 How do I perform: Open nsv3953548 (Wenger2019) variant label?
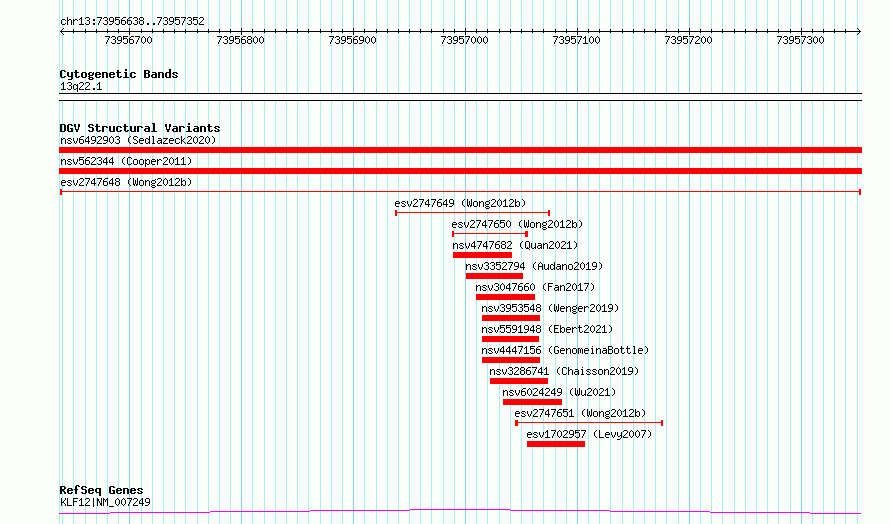[550, 308]
